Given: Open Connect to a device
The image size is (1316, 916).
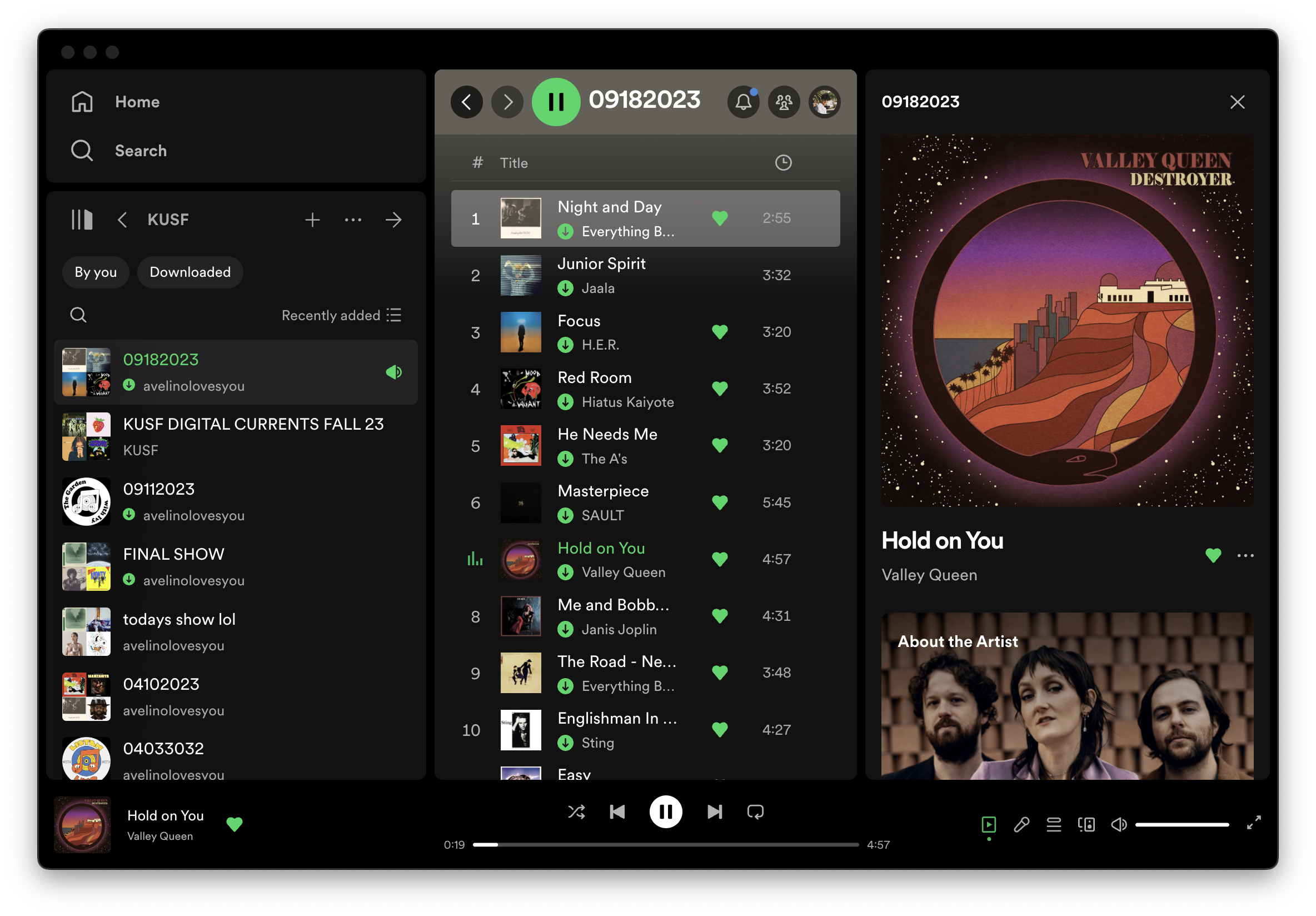Looking at the screenshot, I should (x=1086, y=825).
